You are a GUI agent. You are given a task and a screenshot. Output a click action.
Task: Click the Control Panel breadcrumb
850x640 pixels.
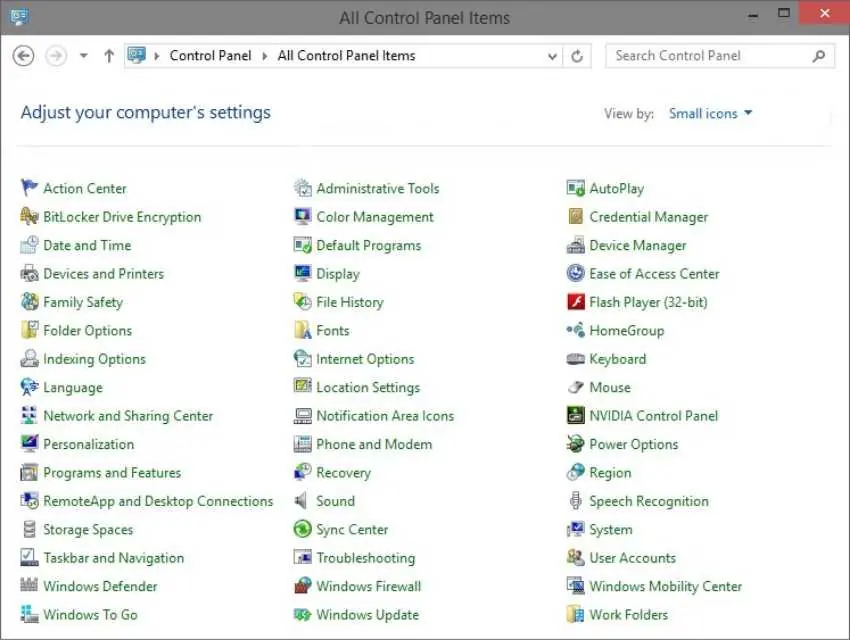click(210, 56)
